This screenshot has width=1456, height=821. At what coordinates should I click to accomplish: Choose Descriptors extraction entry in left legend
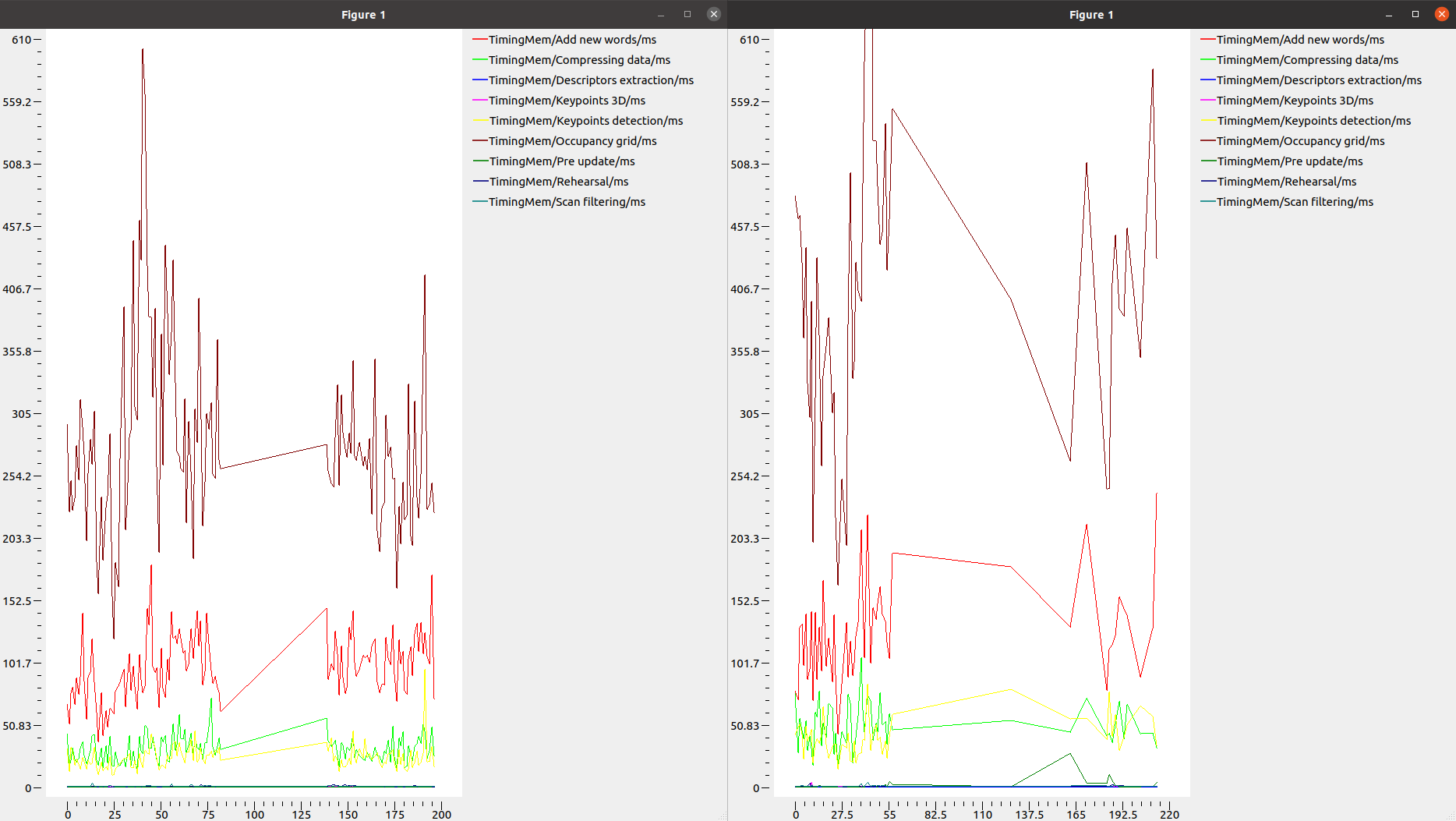point(591,80)
